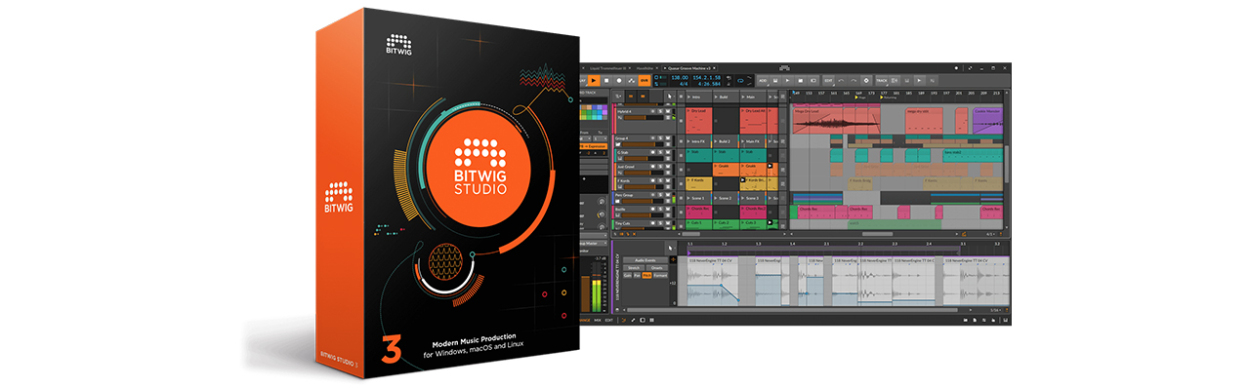Select the Pitch expression tab
Screen dimensions: 1250x388
[x=647, y=276]
